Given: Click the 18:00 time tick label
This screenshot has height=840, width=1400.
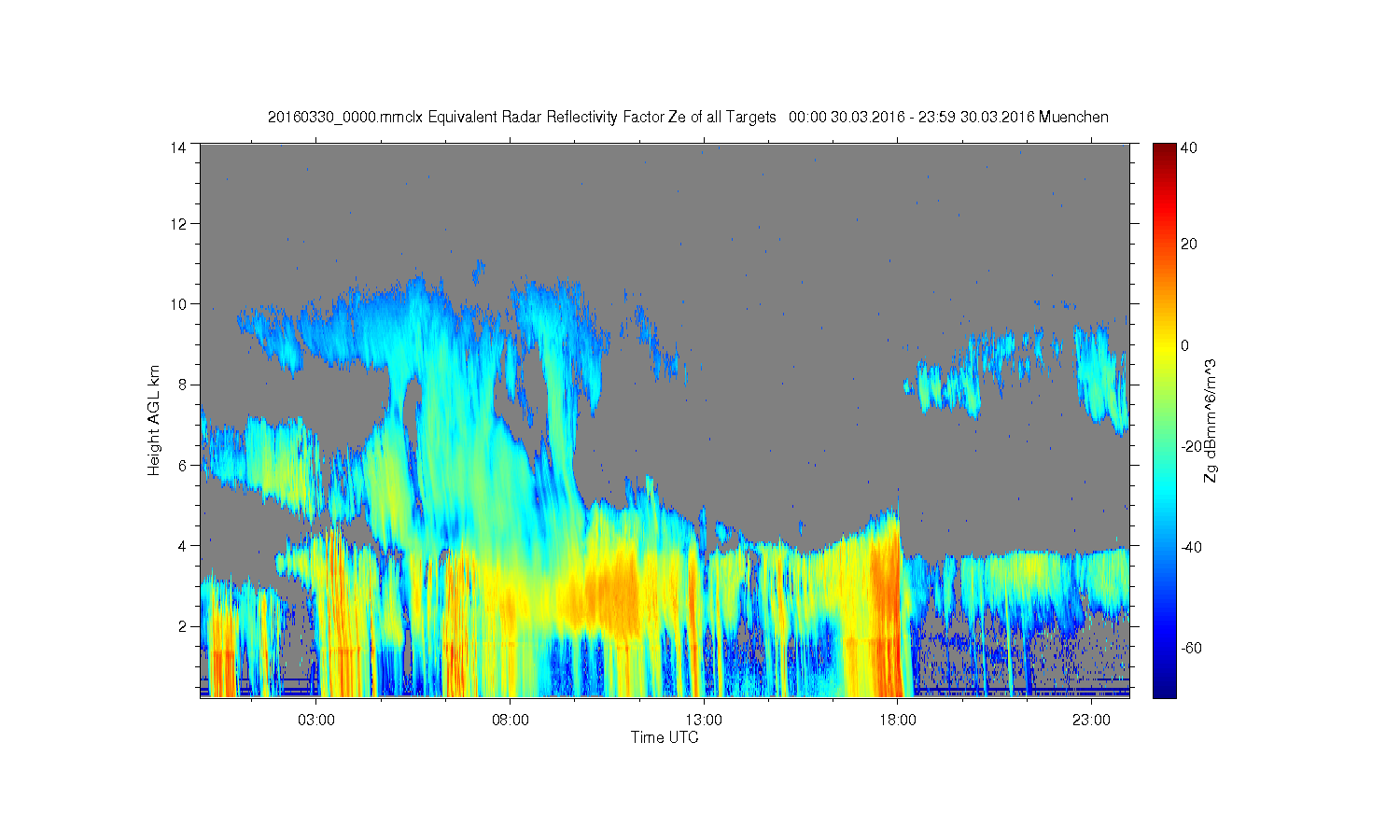Looking at the screenshot, I should pyautogui.click(x=898, y=721).
